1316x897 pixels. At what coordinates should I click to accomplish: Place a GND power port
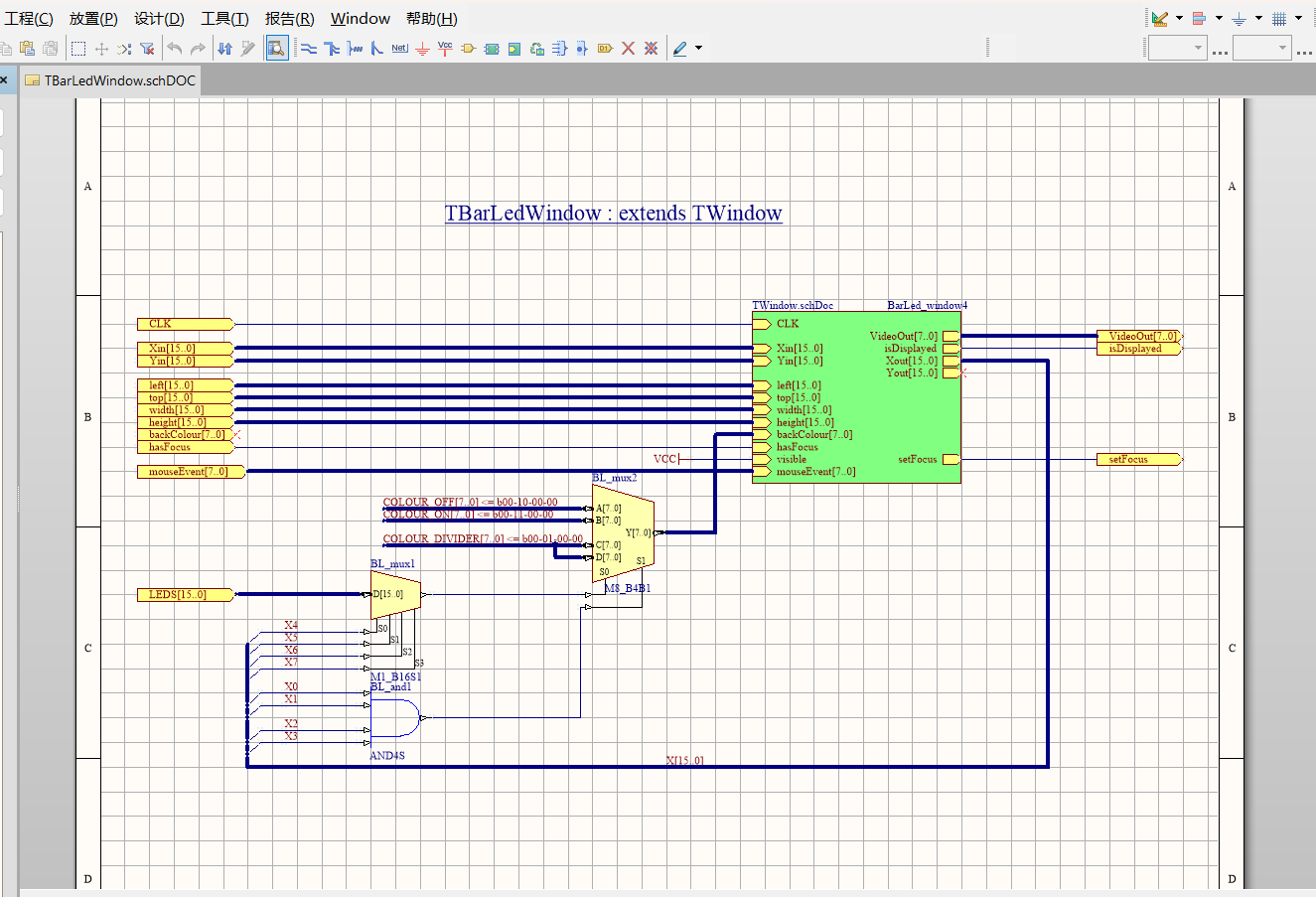point(421,47)
